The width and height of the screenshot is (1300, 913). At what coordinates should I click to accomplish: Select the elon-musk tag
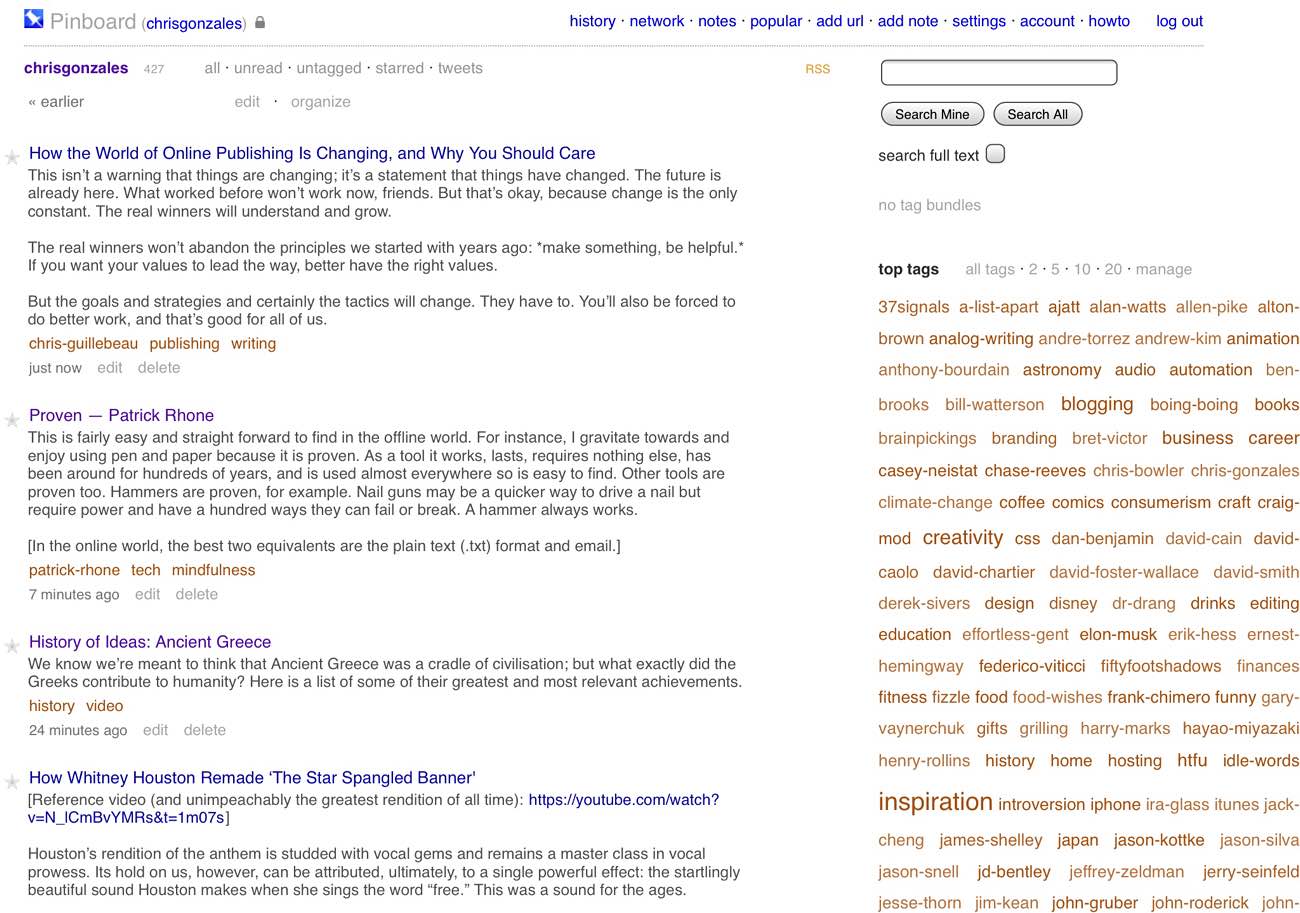1118,634
